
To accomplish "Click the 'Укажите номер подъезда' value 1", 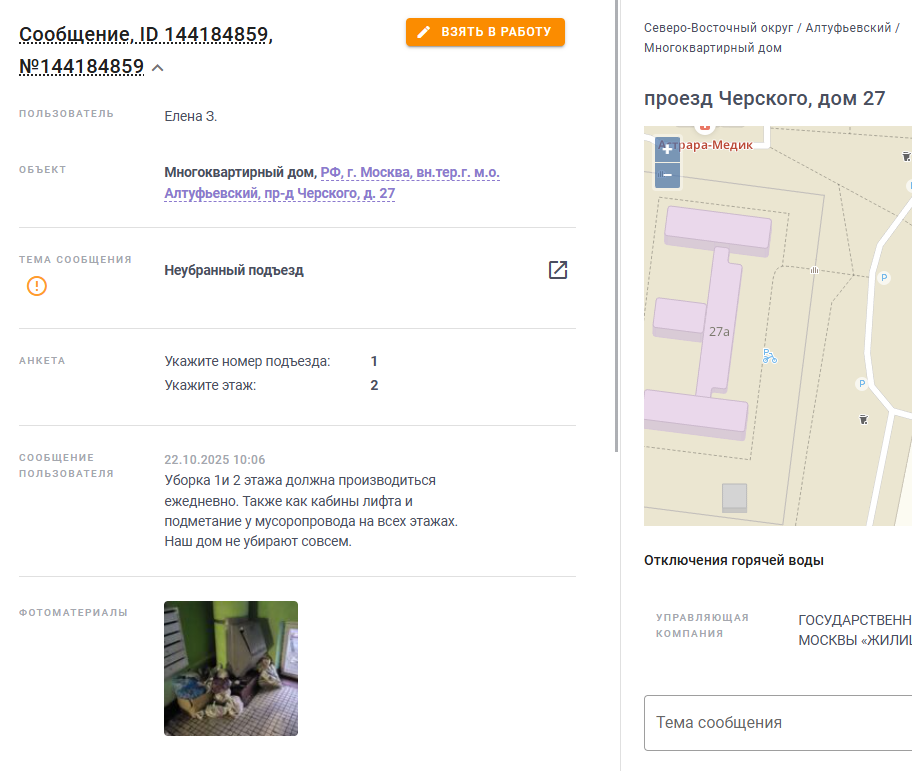I will coord(374,362).
